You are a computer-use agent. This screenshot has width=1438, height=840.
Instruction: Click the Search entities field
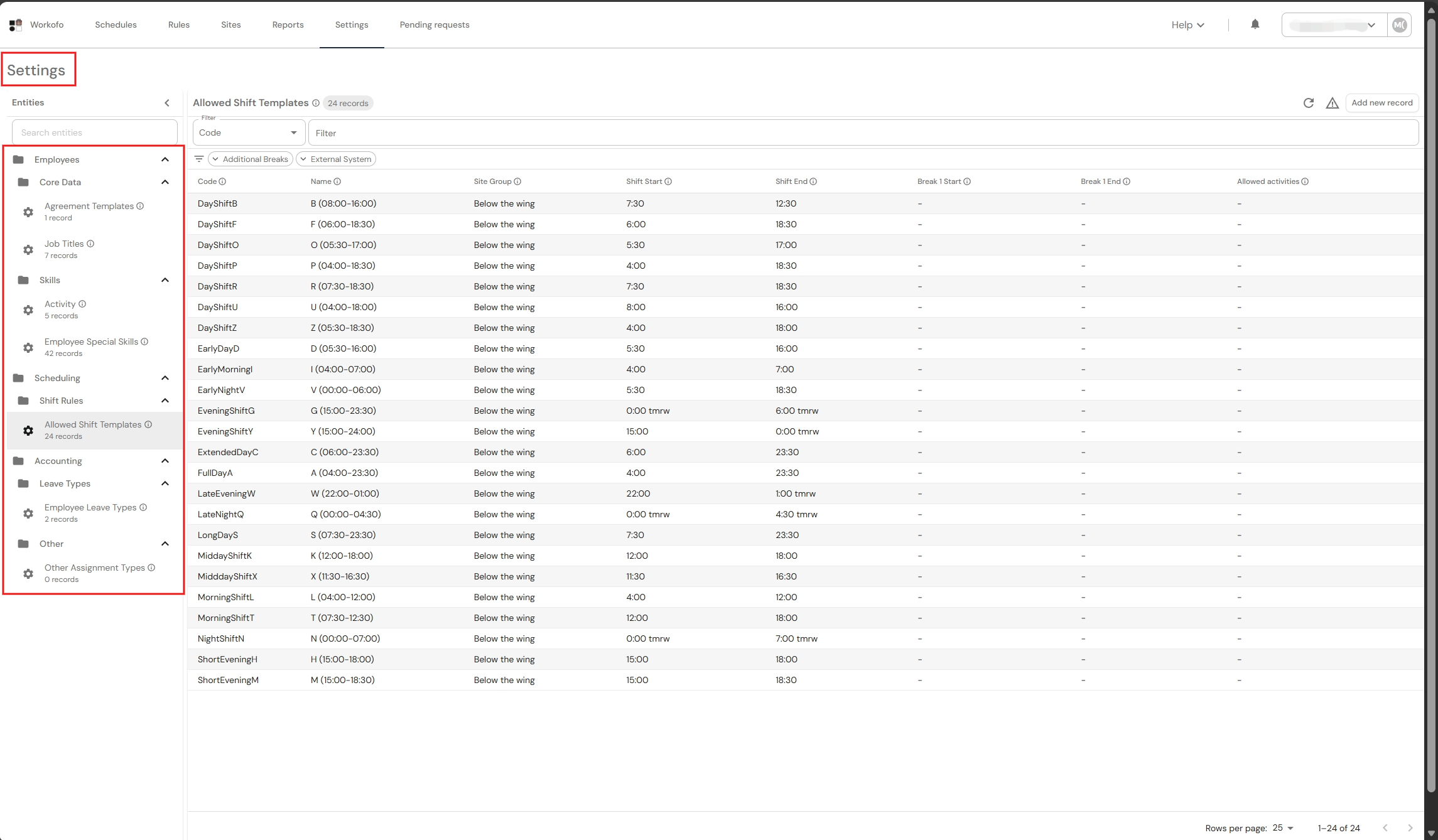pos(94,132)
